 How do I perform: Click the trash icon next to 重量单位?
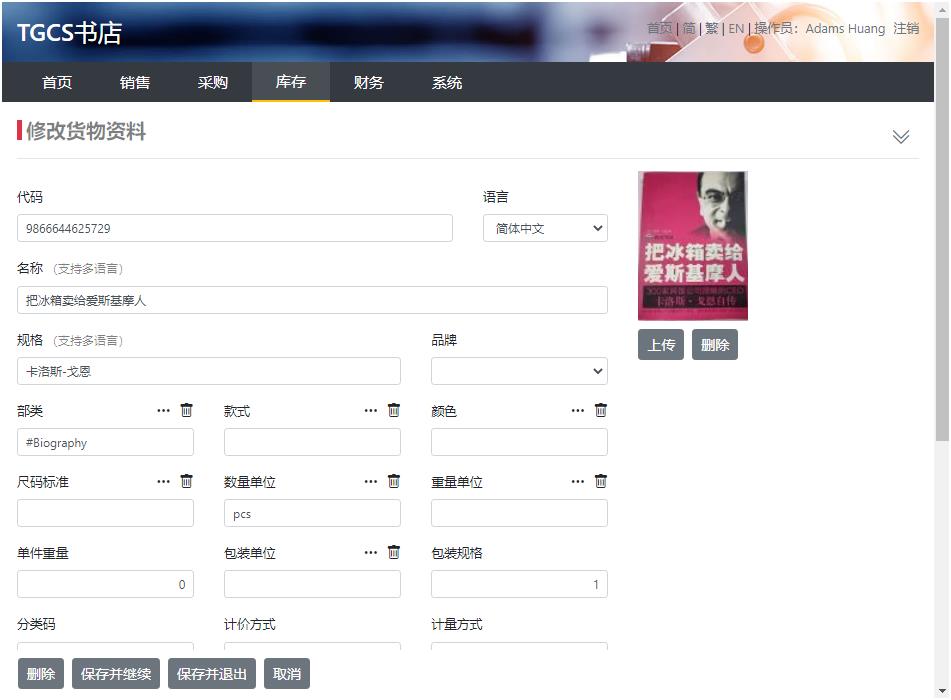601,481
